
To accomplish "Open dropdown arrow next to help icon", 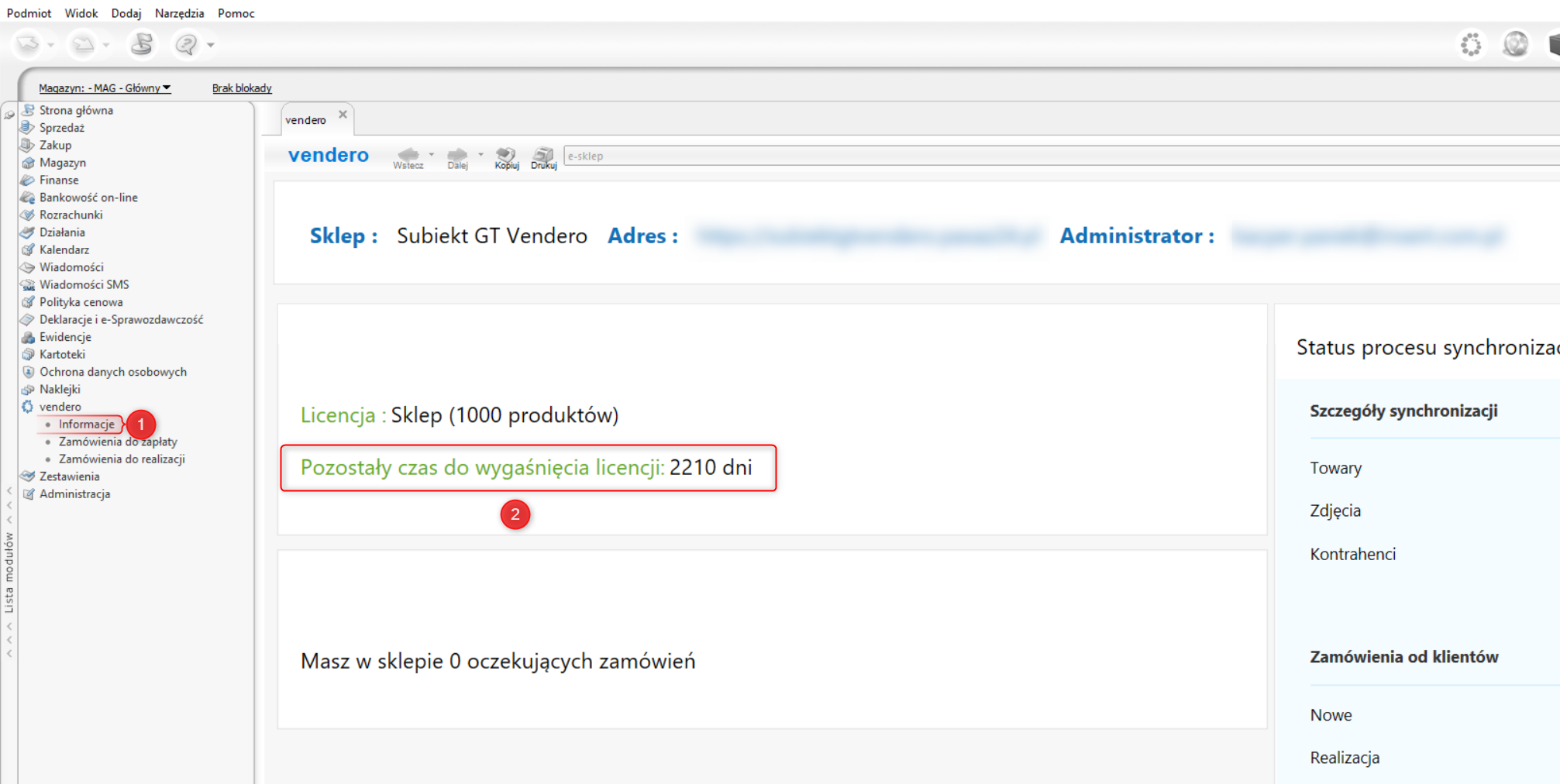I will click(210, 45).
